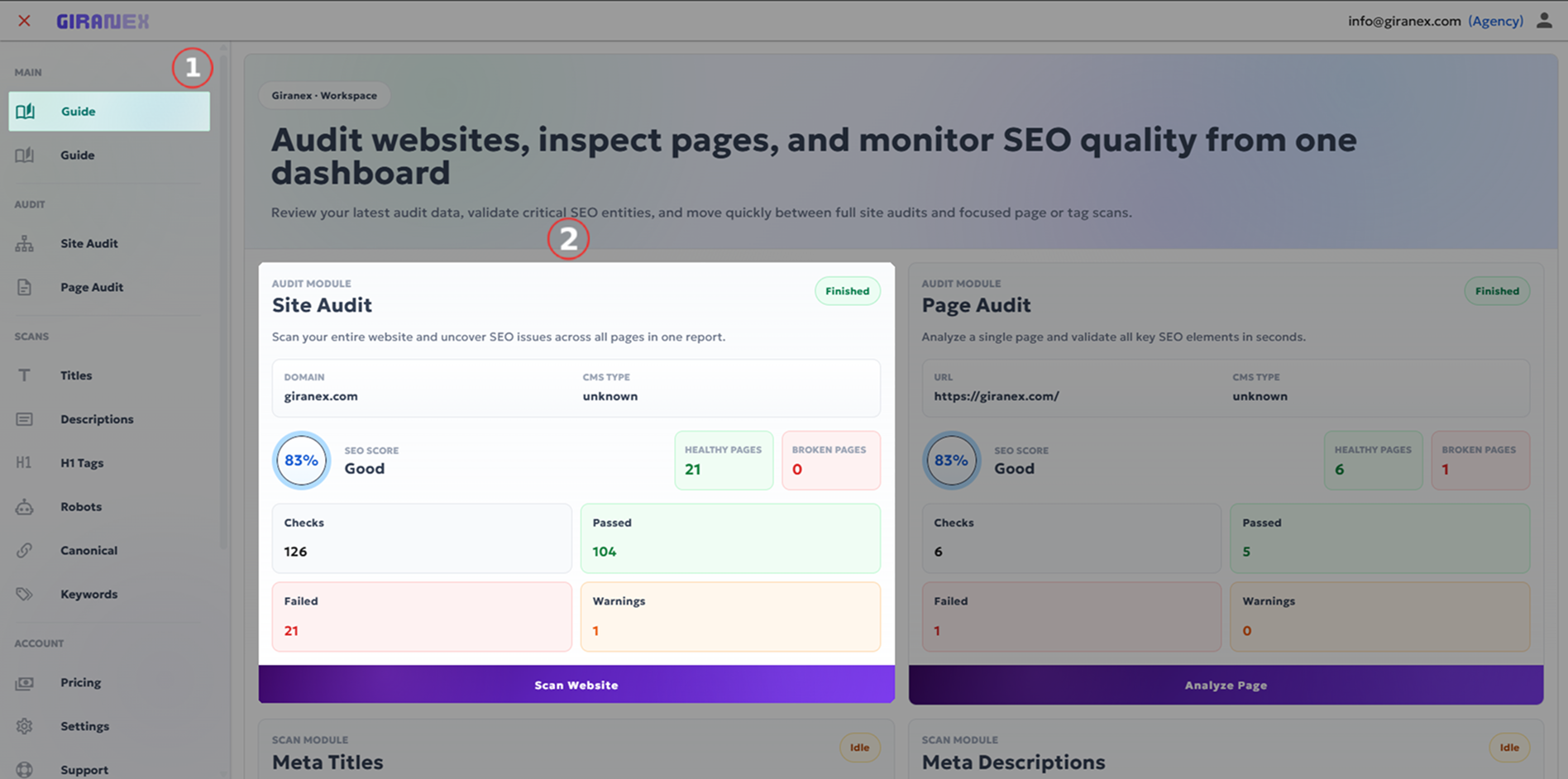The height and width of the screenshot is (779, 1568).
Task: Click the Failed 1 tile in Page Audit
Action: [x=1072, y=617]
